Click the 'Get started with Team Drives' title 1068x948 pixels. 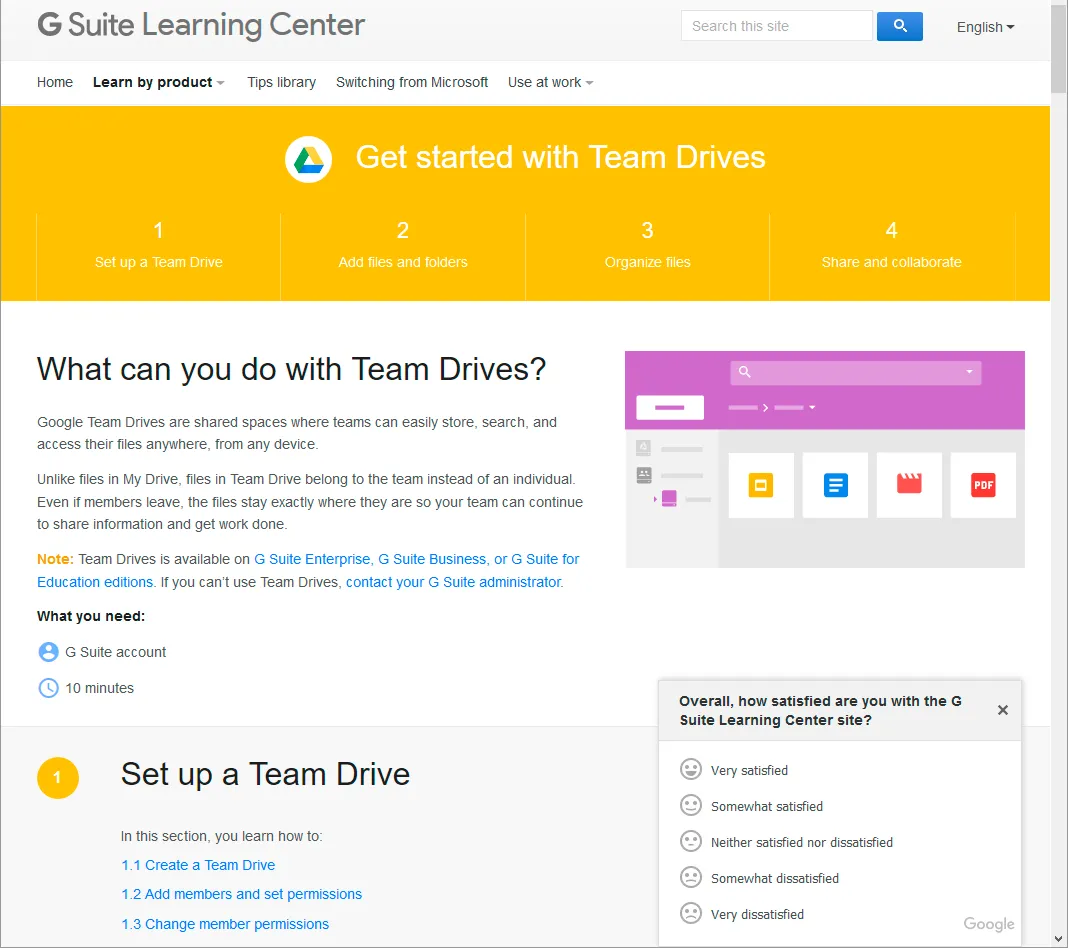[561, 157]
